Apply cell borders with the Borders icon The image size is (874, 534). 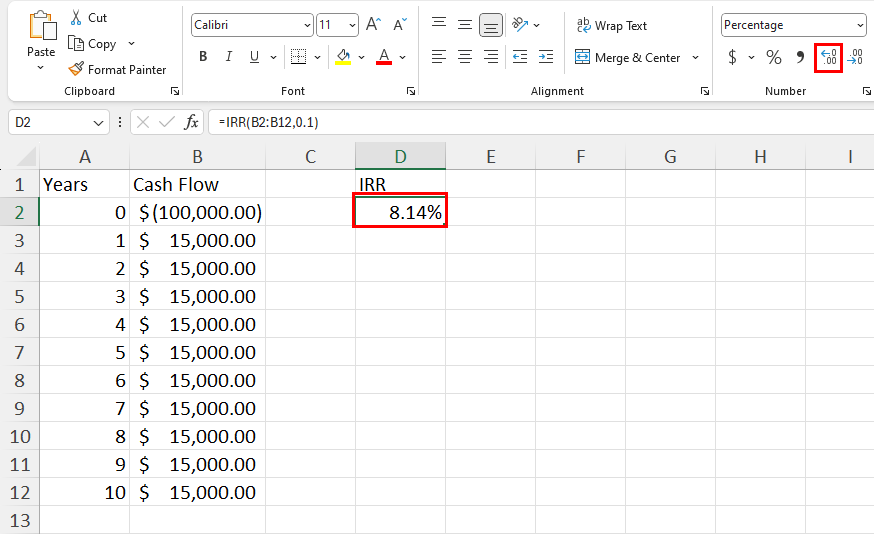click(x=298, y=56)
